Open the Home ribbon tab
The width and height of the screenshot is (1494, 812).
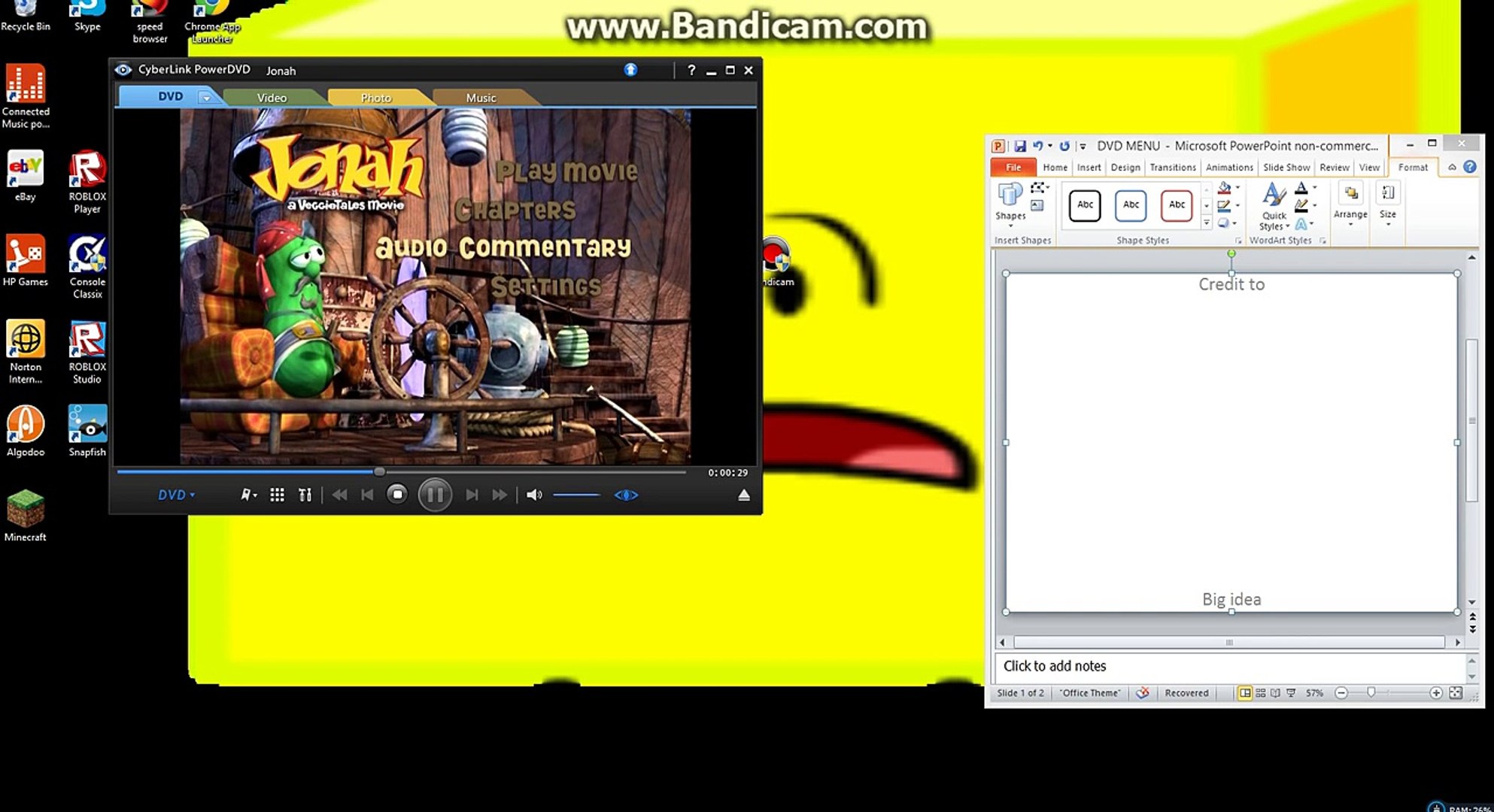click(x=1055, y=167)
